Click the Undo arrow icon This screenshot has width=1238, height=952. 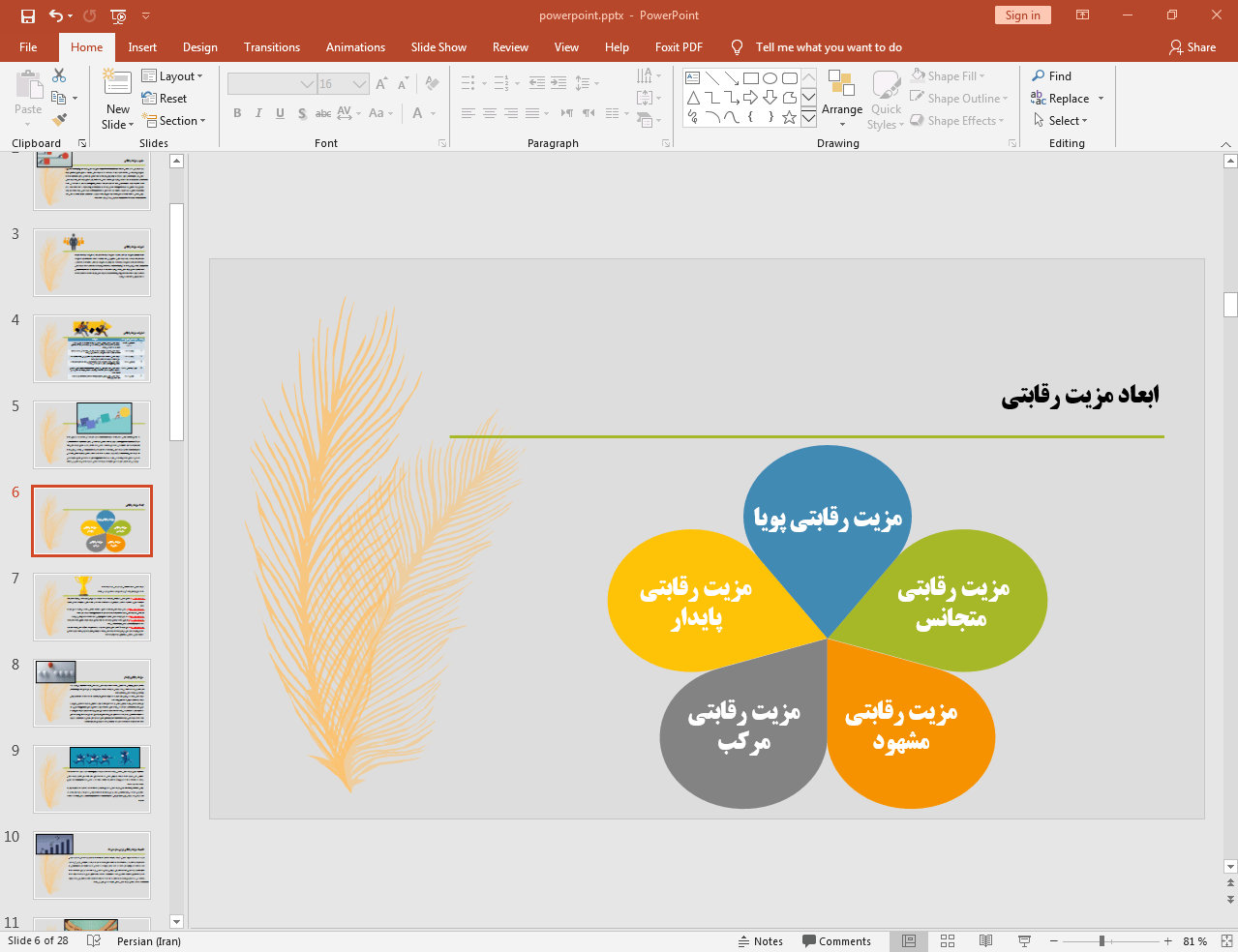click(56, 15)
